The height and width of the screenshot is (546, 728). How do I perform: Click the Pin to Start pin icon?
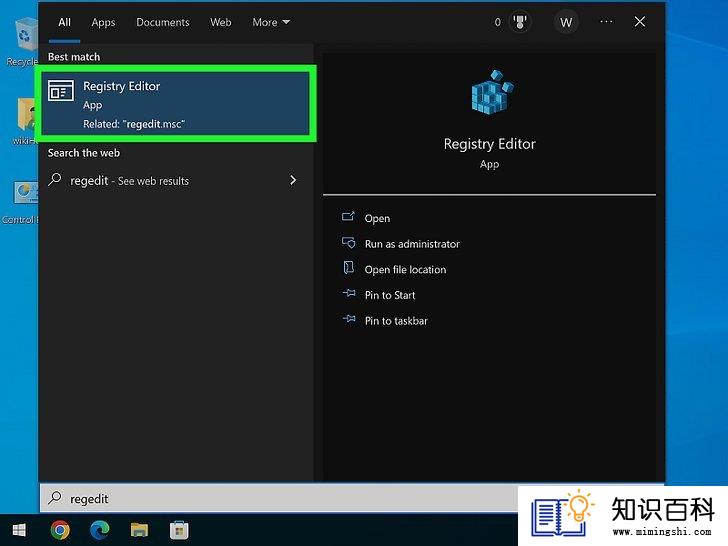349,293
